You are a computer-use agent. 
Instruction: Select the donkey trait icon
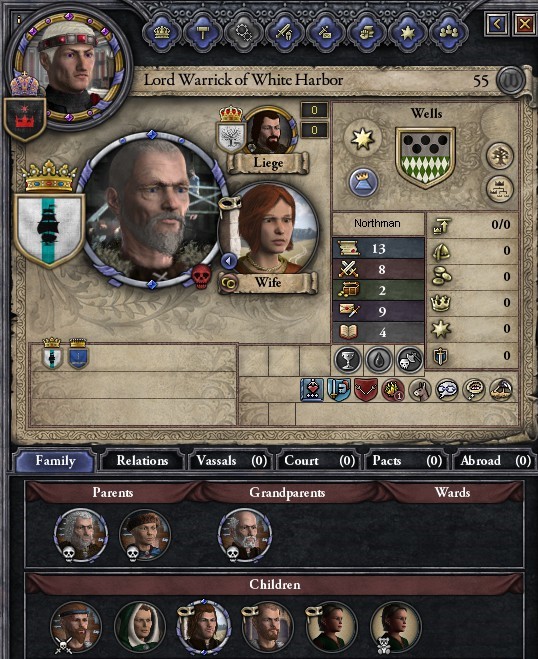click(x=420, y=390)
